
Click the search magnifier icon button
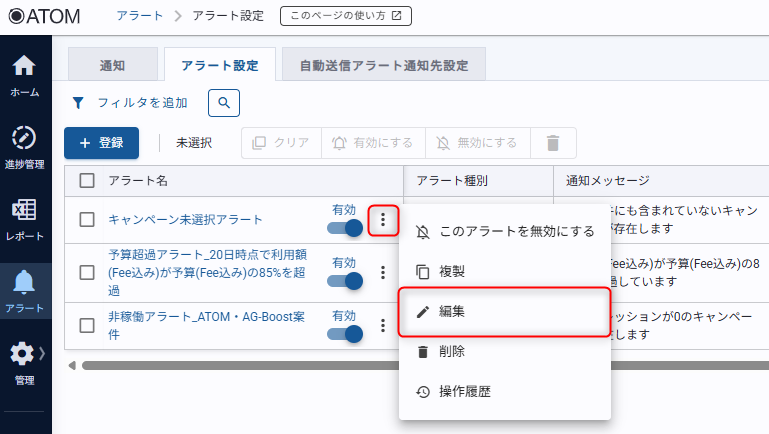pos(224,102)
